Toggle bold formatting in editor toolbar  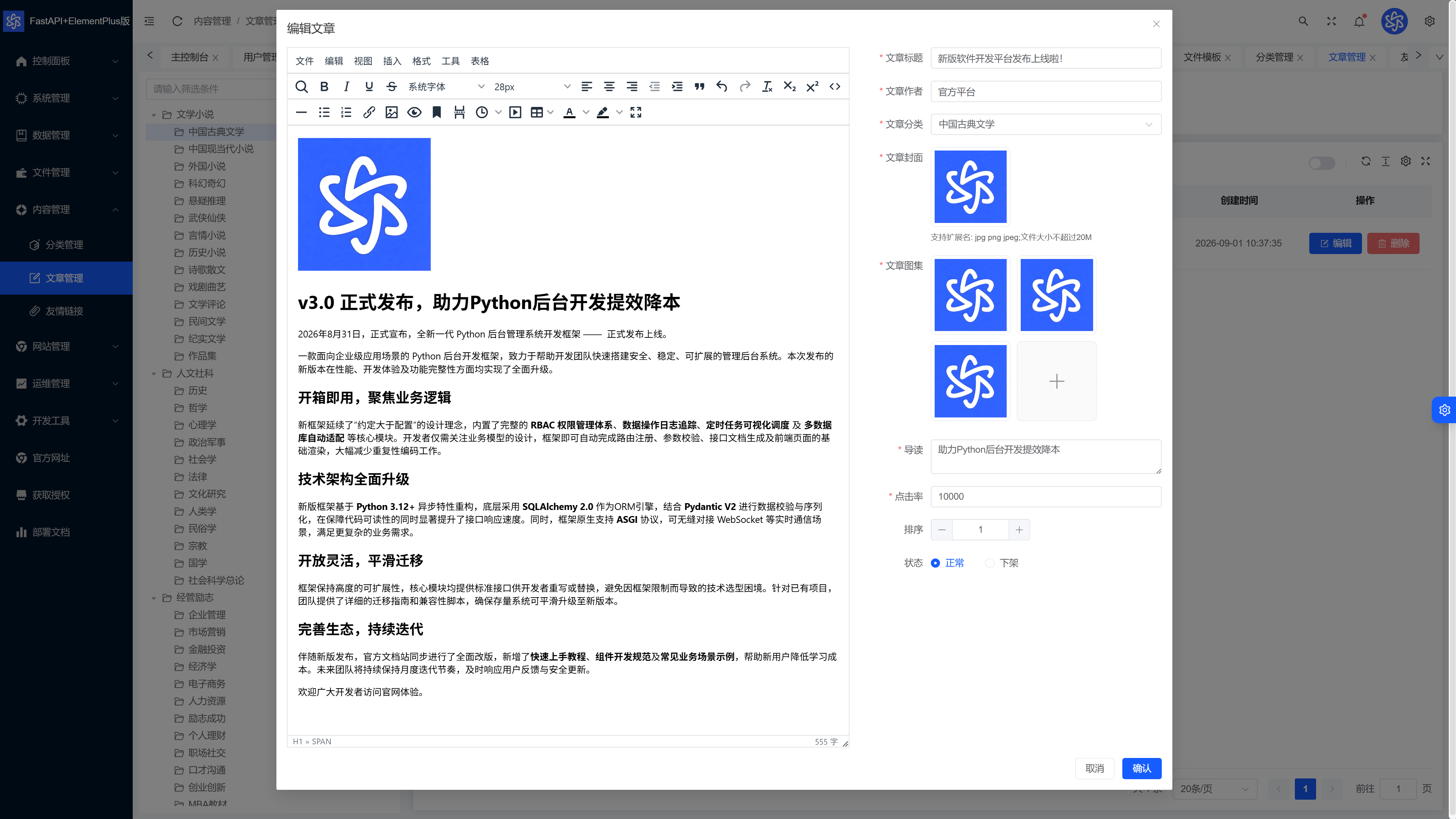pos(324,86)
